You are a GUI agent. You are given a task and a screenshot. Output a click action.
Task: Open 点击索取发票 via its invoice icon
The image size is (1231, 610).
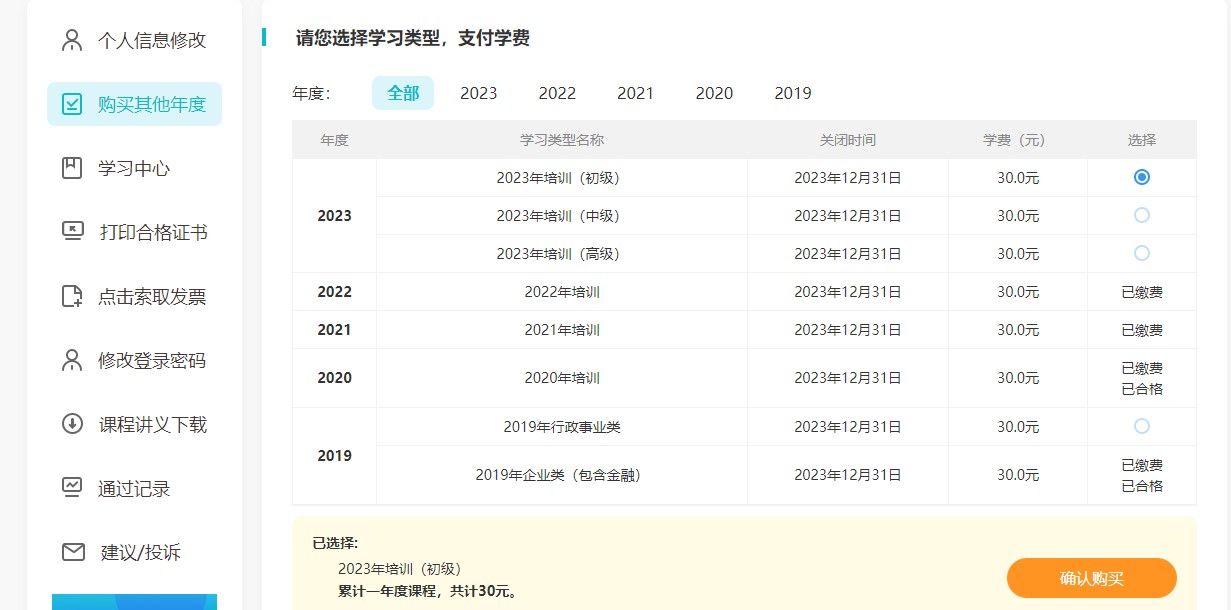(70, 296)
